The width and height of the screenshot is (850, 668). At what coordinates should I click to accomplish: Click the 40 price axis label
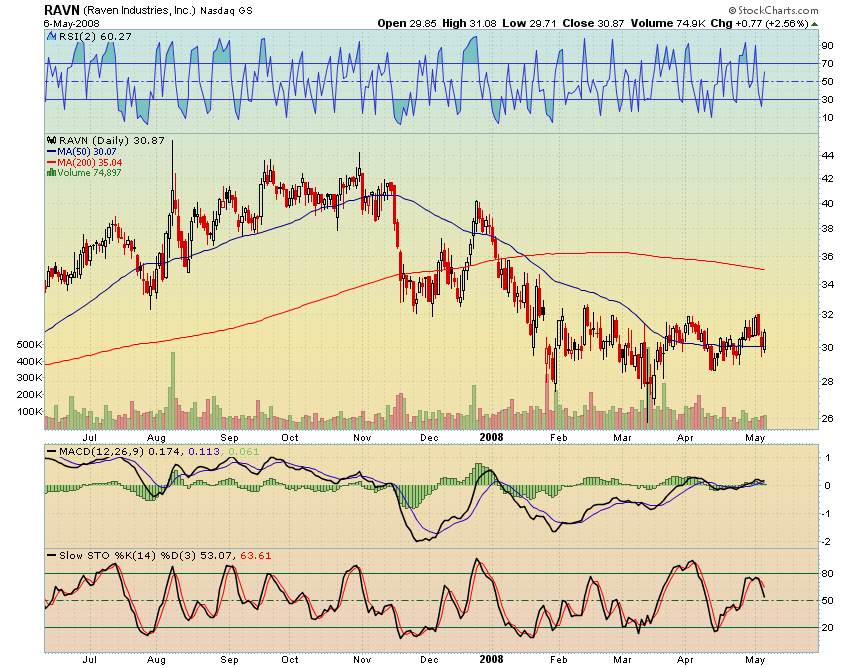coord(827,204)
